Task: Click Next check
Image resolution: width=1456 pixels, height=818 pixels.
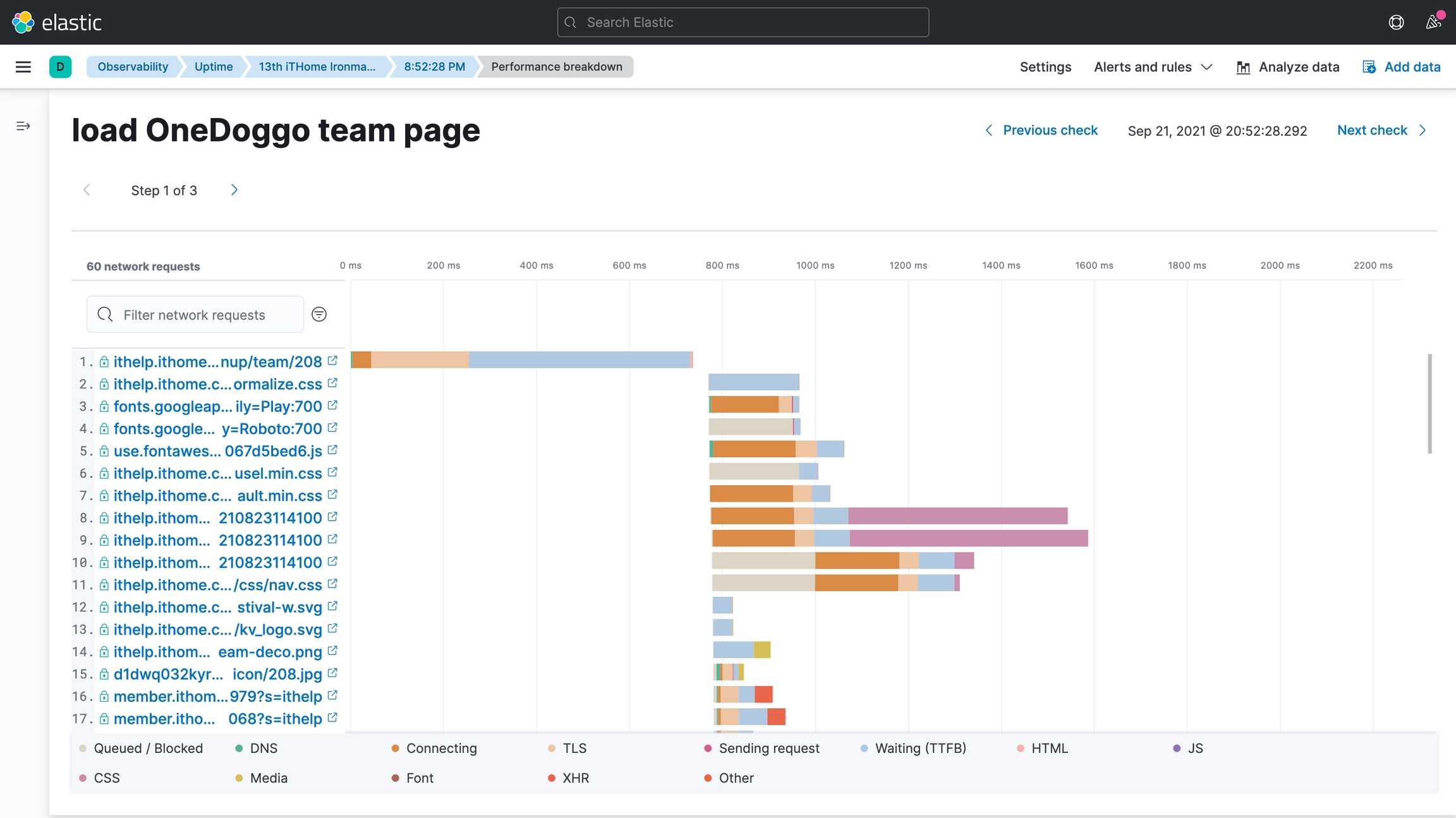Action: [x=1382, y=130]
